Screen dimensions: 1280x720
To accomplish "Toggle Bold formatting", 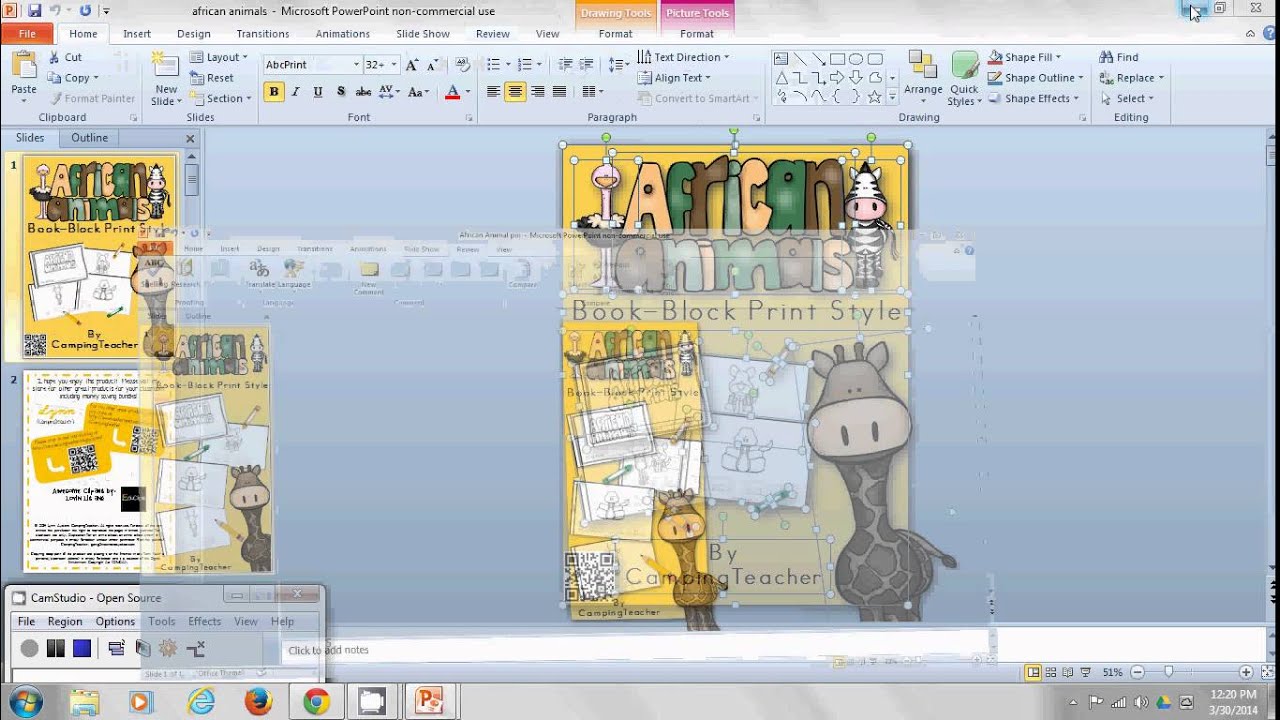I will pos(274,92).
